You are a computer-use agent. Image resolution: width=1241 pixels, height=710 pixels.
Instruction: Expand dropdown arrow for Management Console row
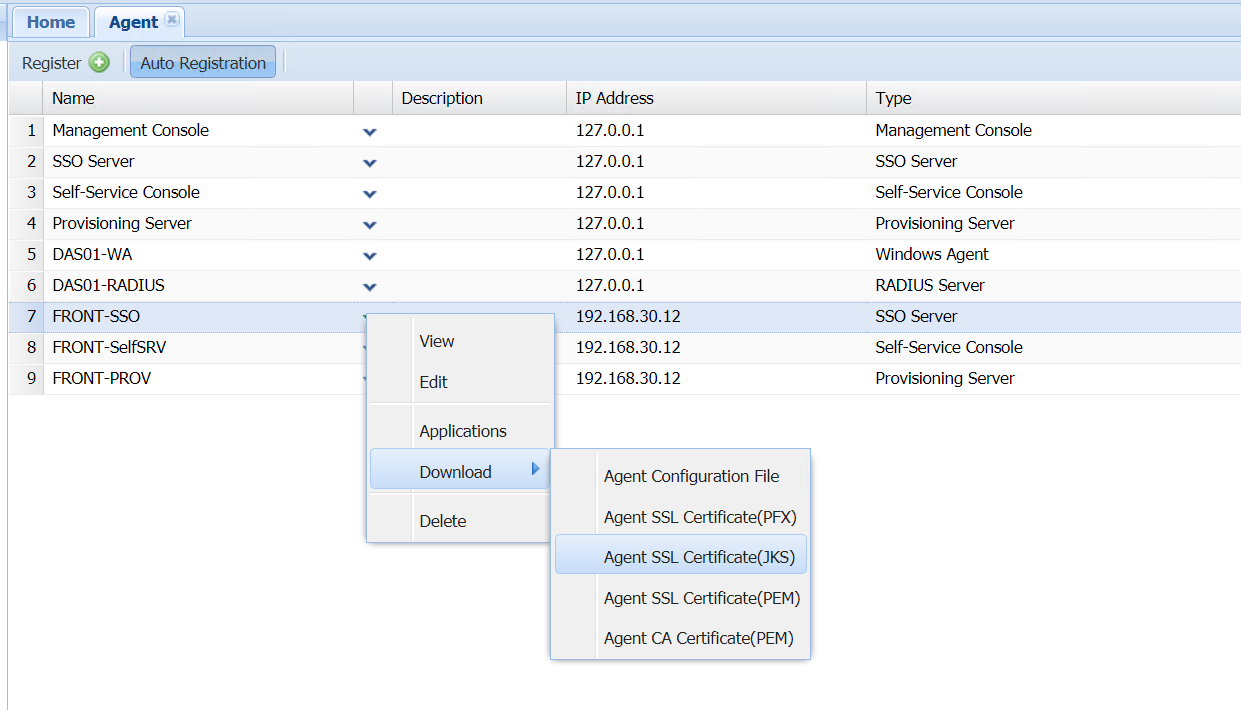pyautogui.click(x=370, y=132)
